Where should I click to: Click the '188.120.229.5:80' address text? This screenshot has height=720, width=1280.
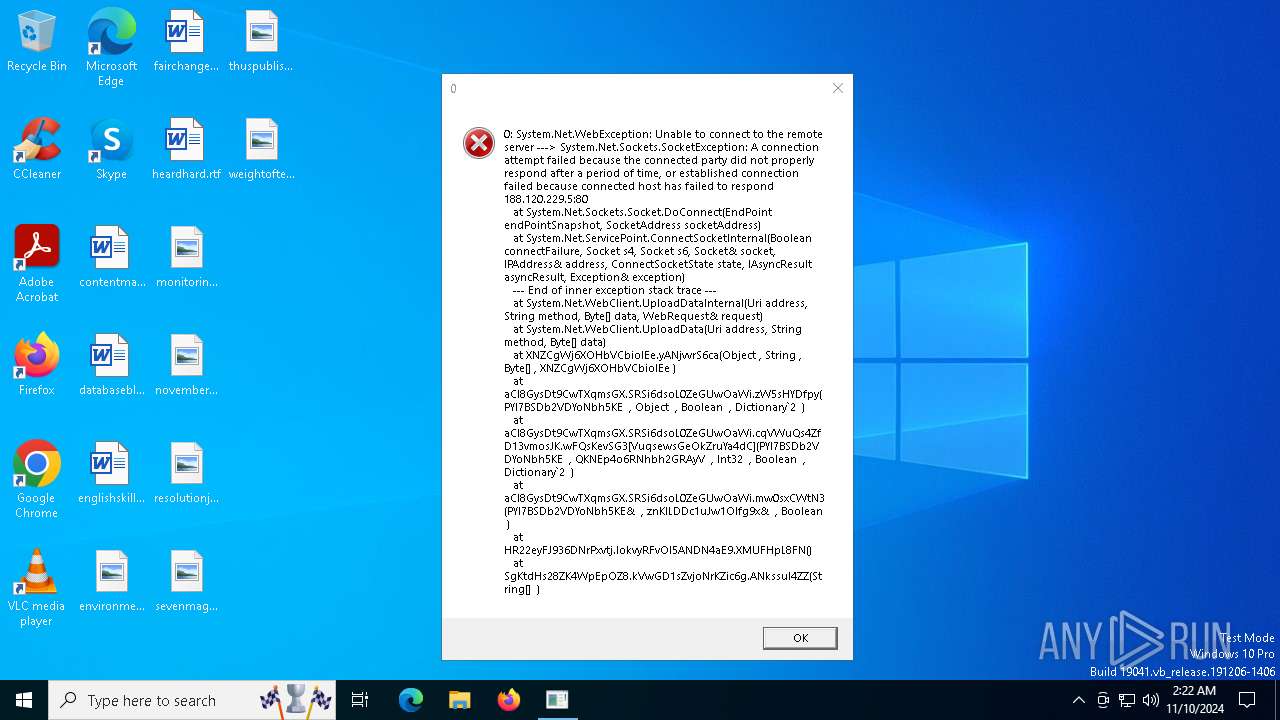[546, 199]
